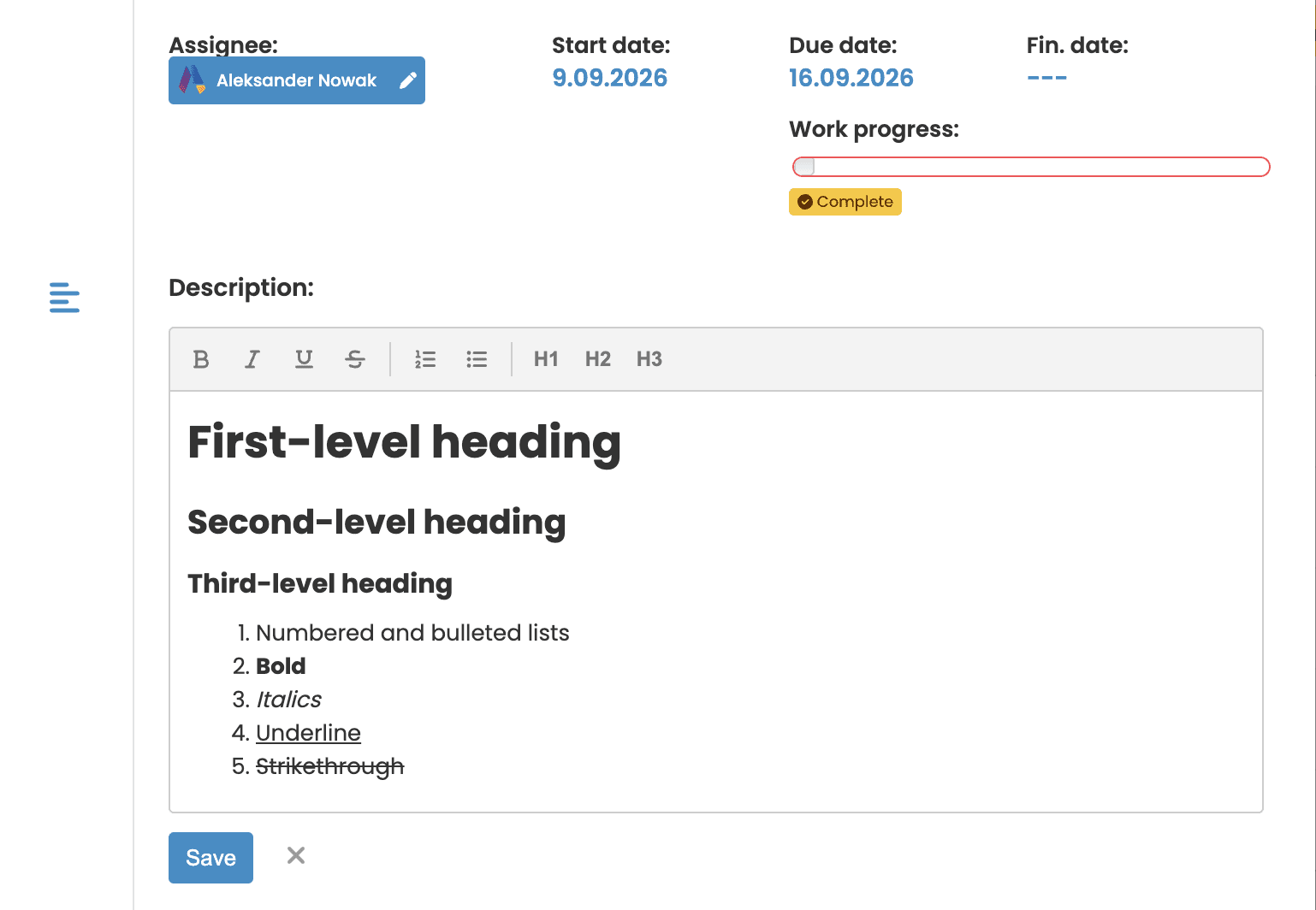The image size is (1316, 910).
Task: Toggle bold formatting in the description toolbar
Action: [x=201, y=359]
